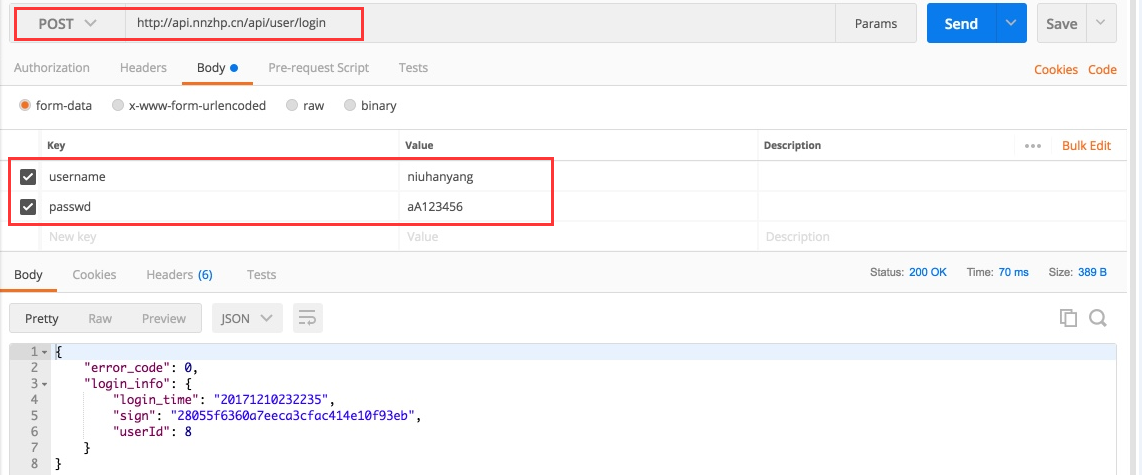Open the JSON format dropdown
This screenshot has height=475, width=1142.
[x=247, y=318]
